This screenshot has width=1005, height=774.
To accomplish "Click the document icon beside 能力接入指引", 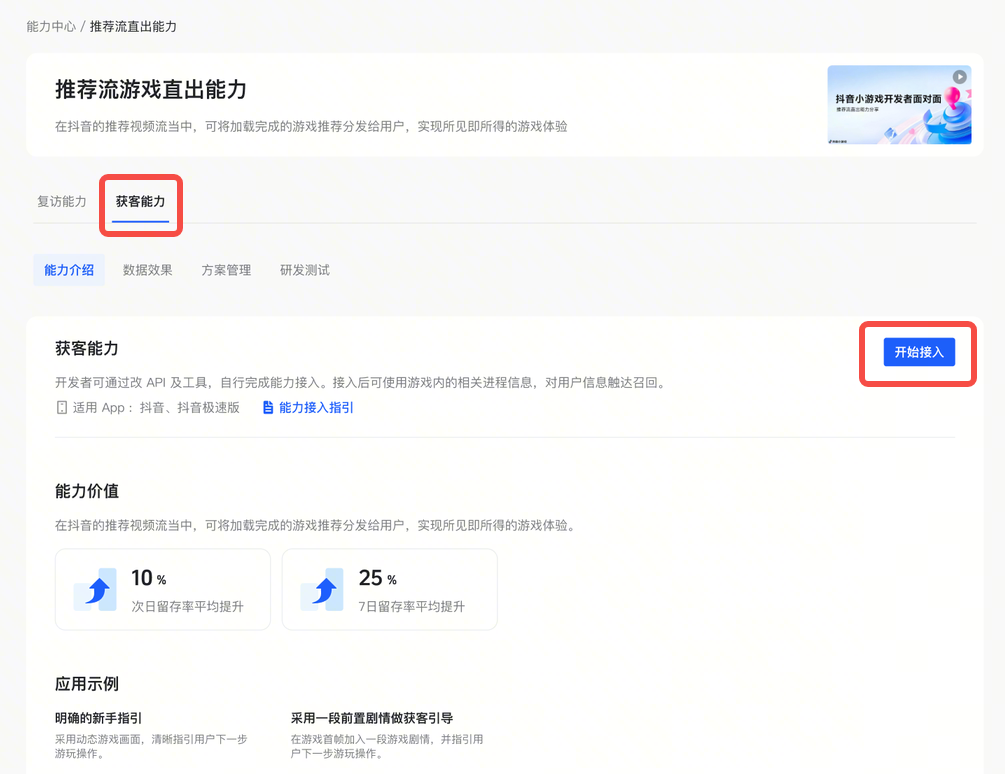I will pyautogui.click(x=267, y=408).
